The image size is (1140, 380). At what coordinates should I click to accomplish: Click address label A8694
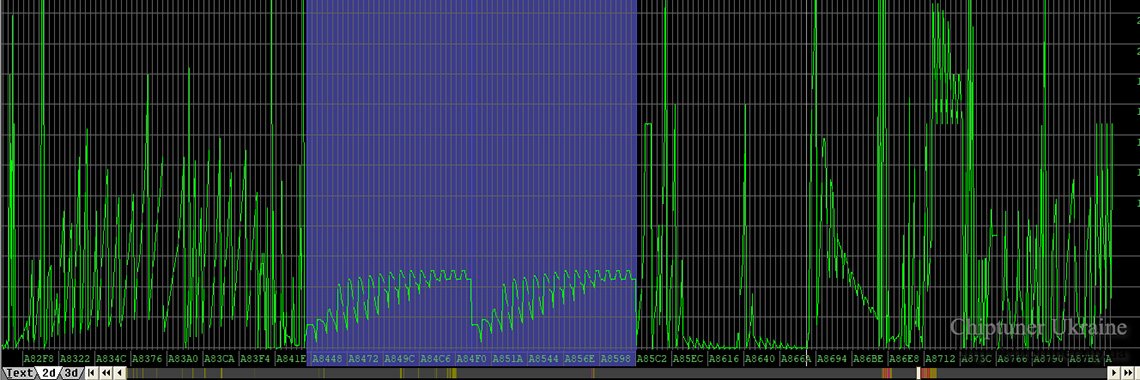(x=832, y=359)
